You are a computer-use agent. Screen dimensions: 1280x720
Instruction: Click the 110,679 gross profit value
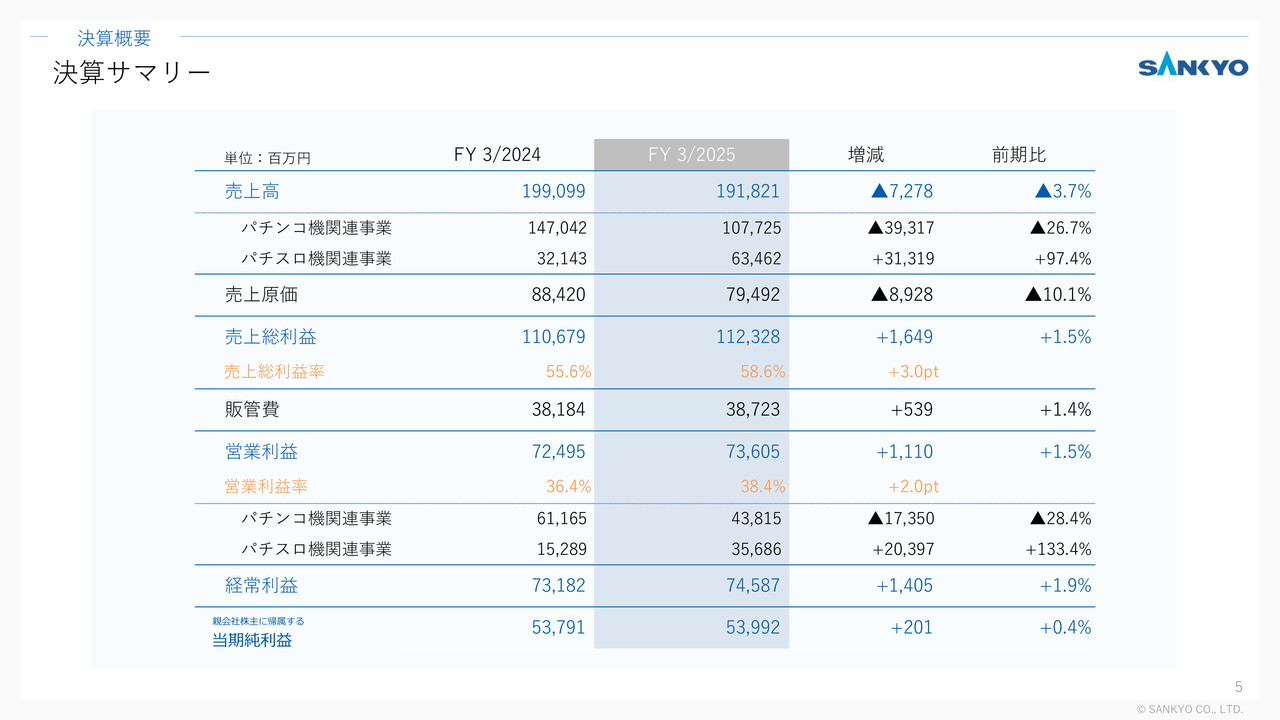click(554, 337)
